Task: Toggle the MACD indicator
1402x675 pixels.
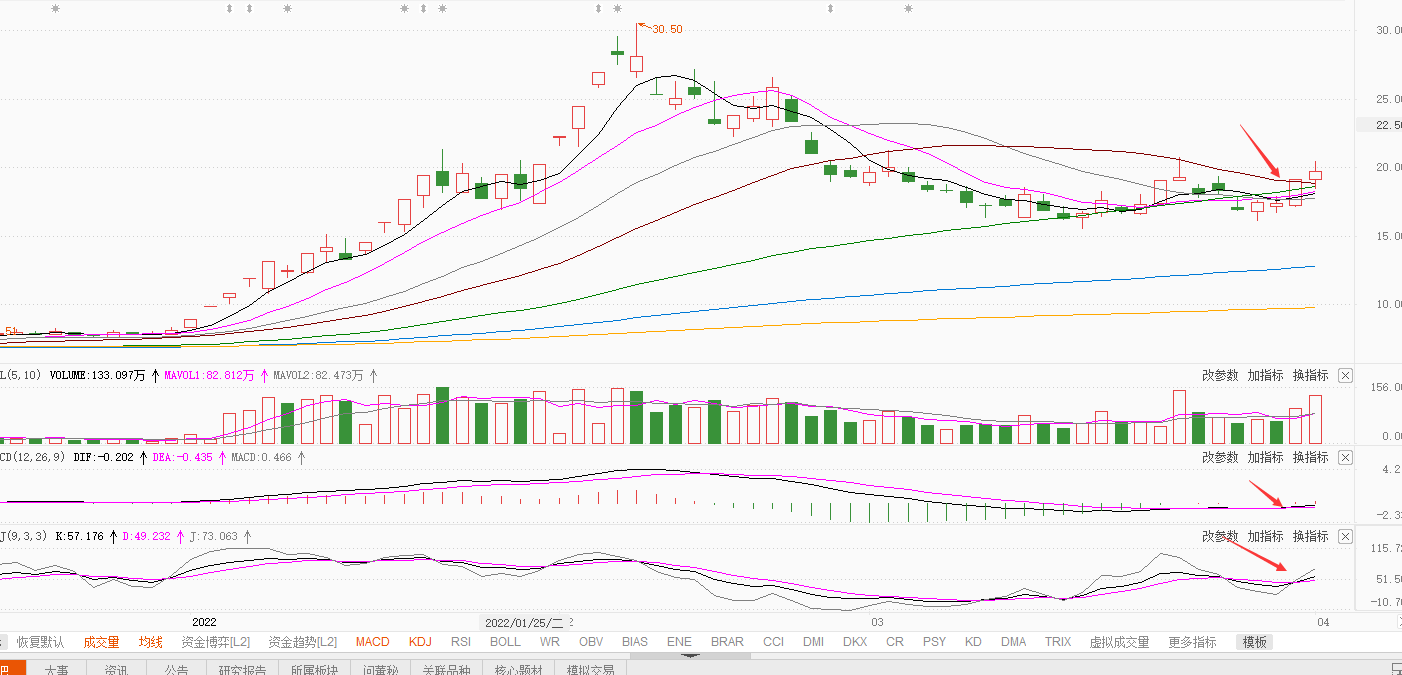Action: pos(372,642)
